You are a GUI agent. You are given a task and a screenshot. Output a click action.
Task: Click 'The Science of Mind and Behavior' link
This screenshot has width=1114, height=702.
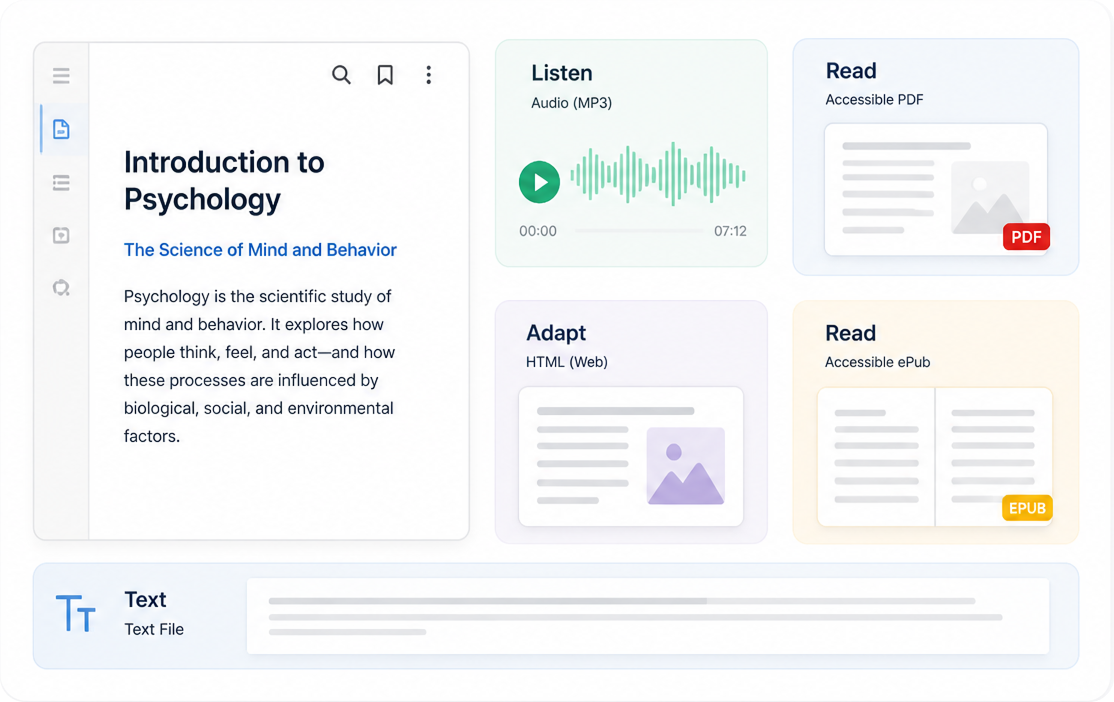260,250
